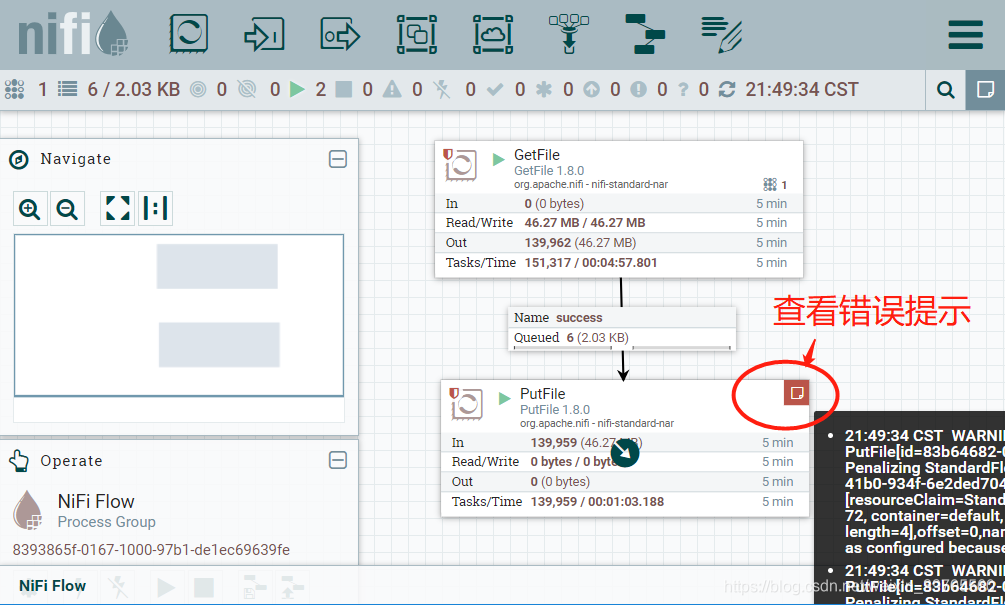The width and height of the screenshot is (1005, 605).
Task: Click the Queued 6 (2.03 KB) row
Action: tap(622, 338)
